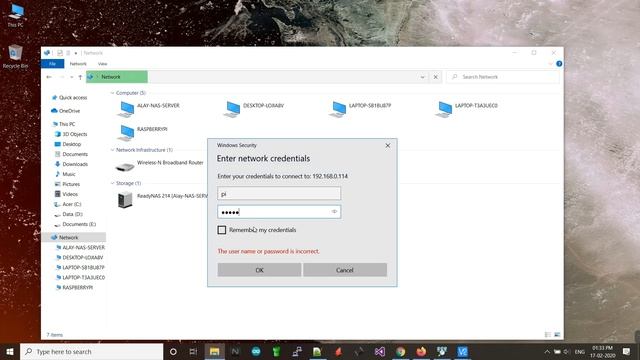Open Google Chrome from the taskbar
This screenshot has height=360, width=640.
point(400,351)
